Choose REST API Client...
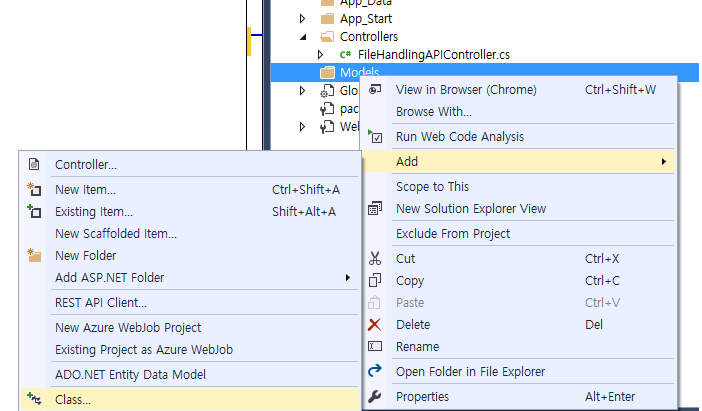702x411 pixels. [190, 303]
